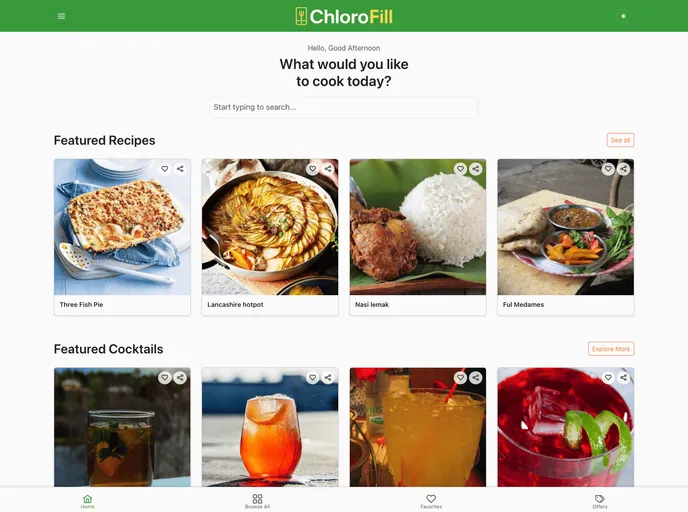Screen dimensions: 688x512
Task: Like the Ful Medames recipe
Action: click(x=608, y=169)
